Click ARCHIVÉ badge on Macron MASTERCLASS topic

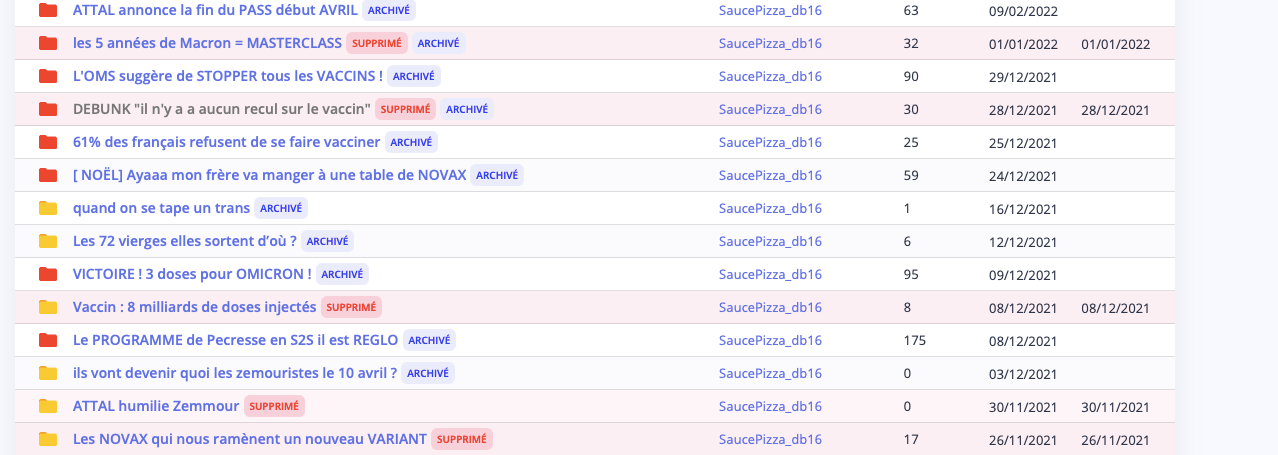(x=438, y=43)
